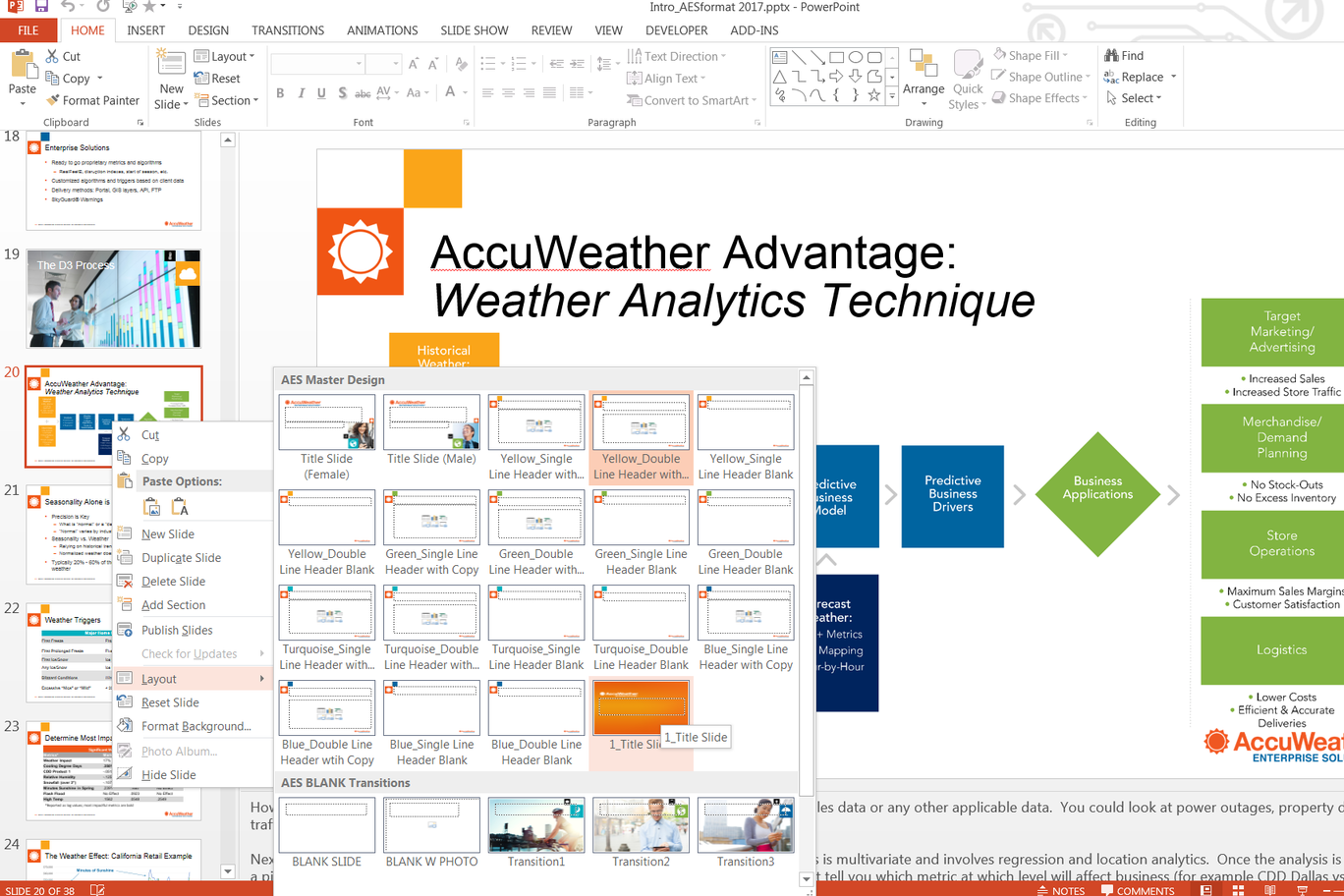Switch to the SLIDE SHOW tab

475,30
